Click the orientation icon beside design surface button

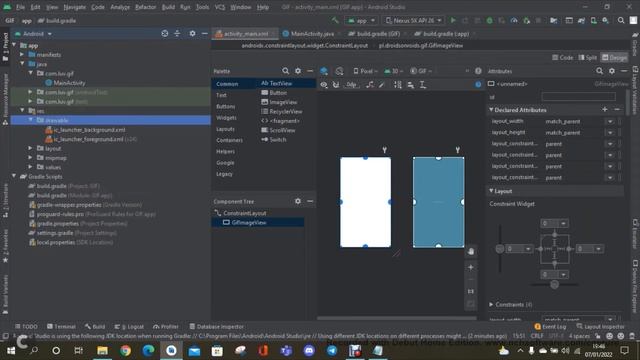pos(339,71)
